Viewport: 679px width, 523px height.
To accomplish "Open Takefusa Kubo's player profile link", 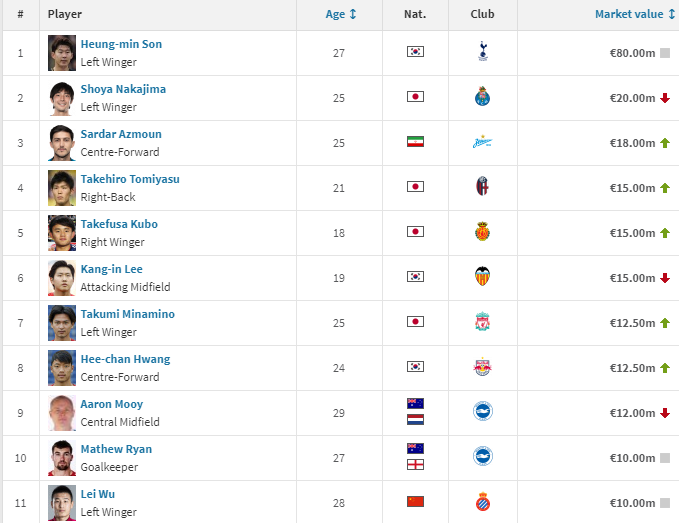I will [119, 224].
